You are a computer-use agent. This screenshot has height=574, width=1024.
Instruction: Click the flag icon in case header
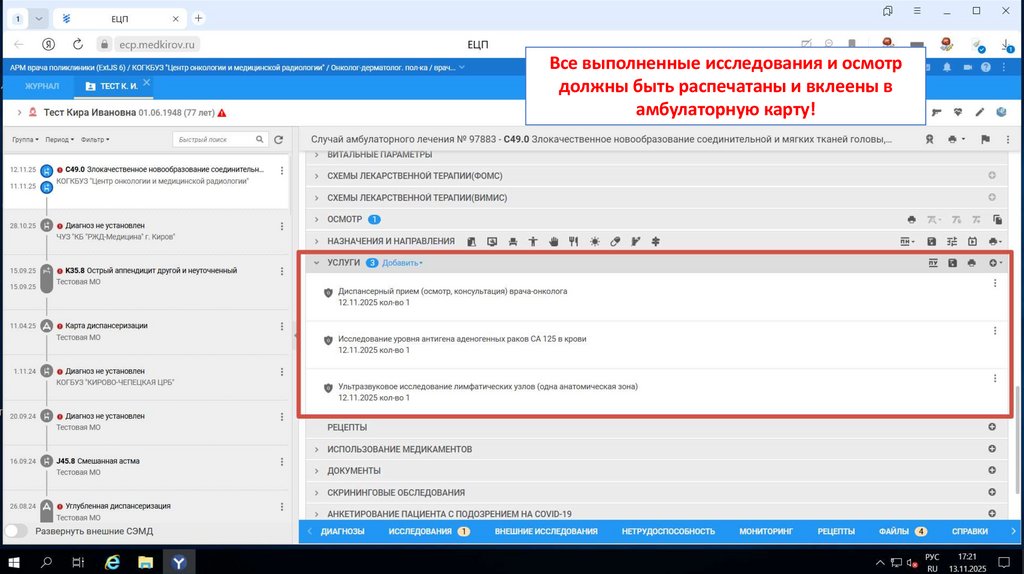coord(985,139)
